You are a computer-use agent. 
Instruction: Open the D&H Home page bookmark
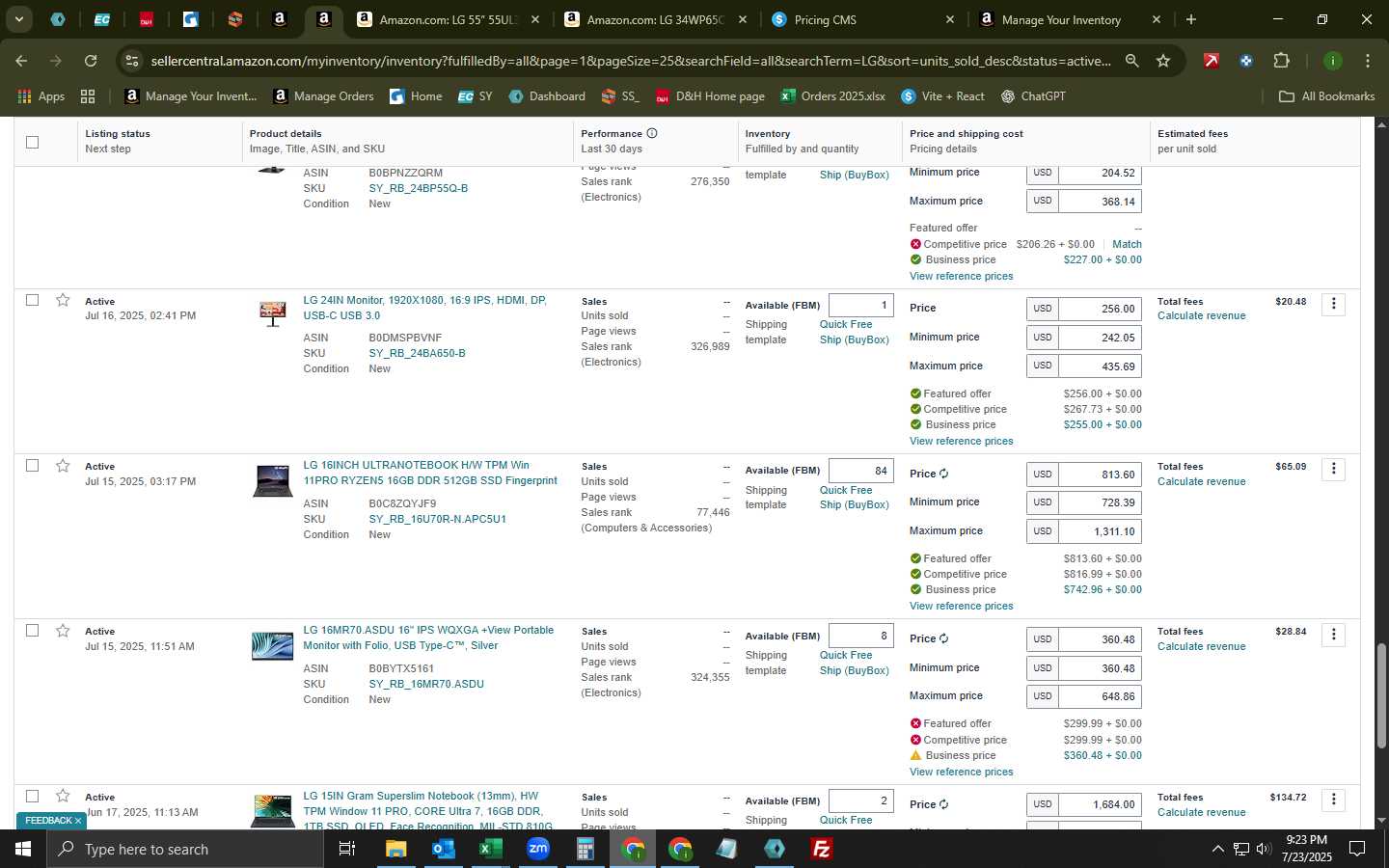pyautogui.click(x=710, y=96)
